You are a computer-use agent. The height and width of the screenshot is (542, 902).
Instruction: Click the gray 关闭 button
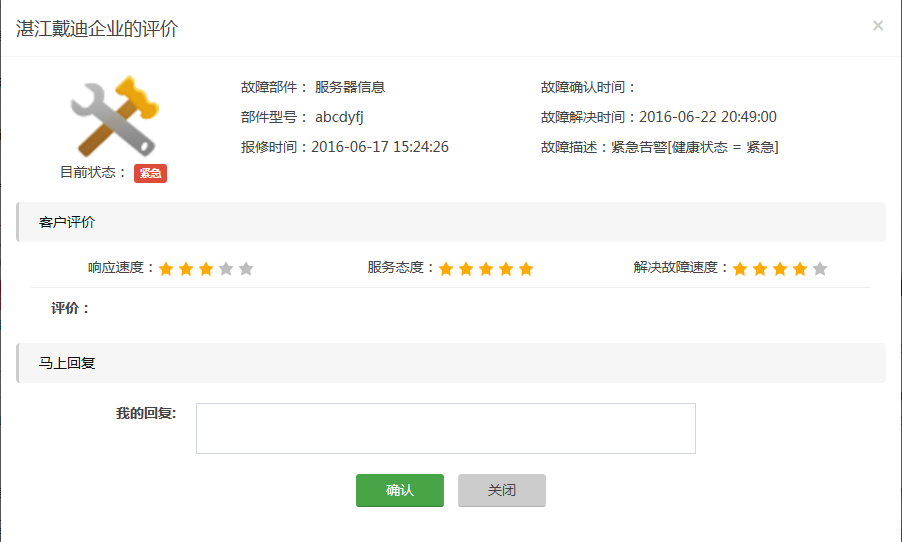pos(502,490)
